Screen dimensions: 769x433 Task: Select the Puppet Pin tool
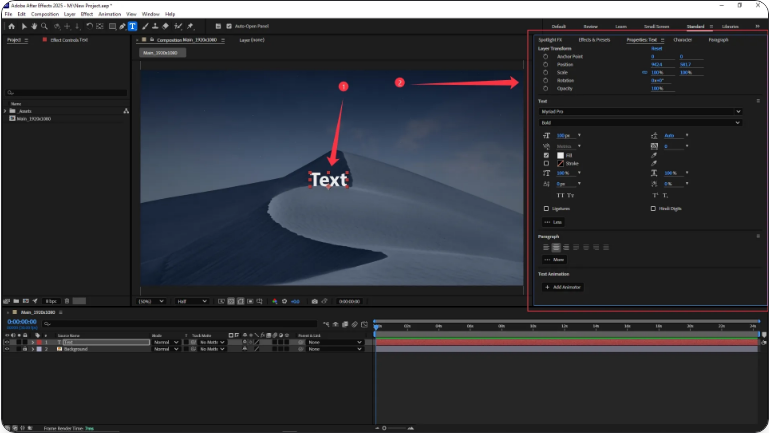pyautogui.click(x=189, y=26)
